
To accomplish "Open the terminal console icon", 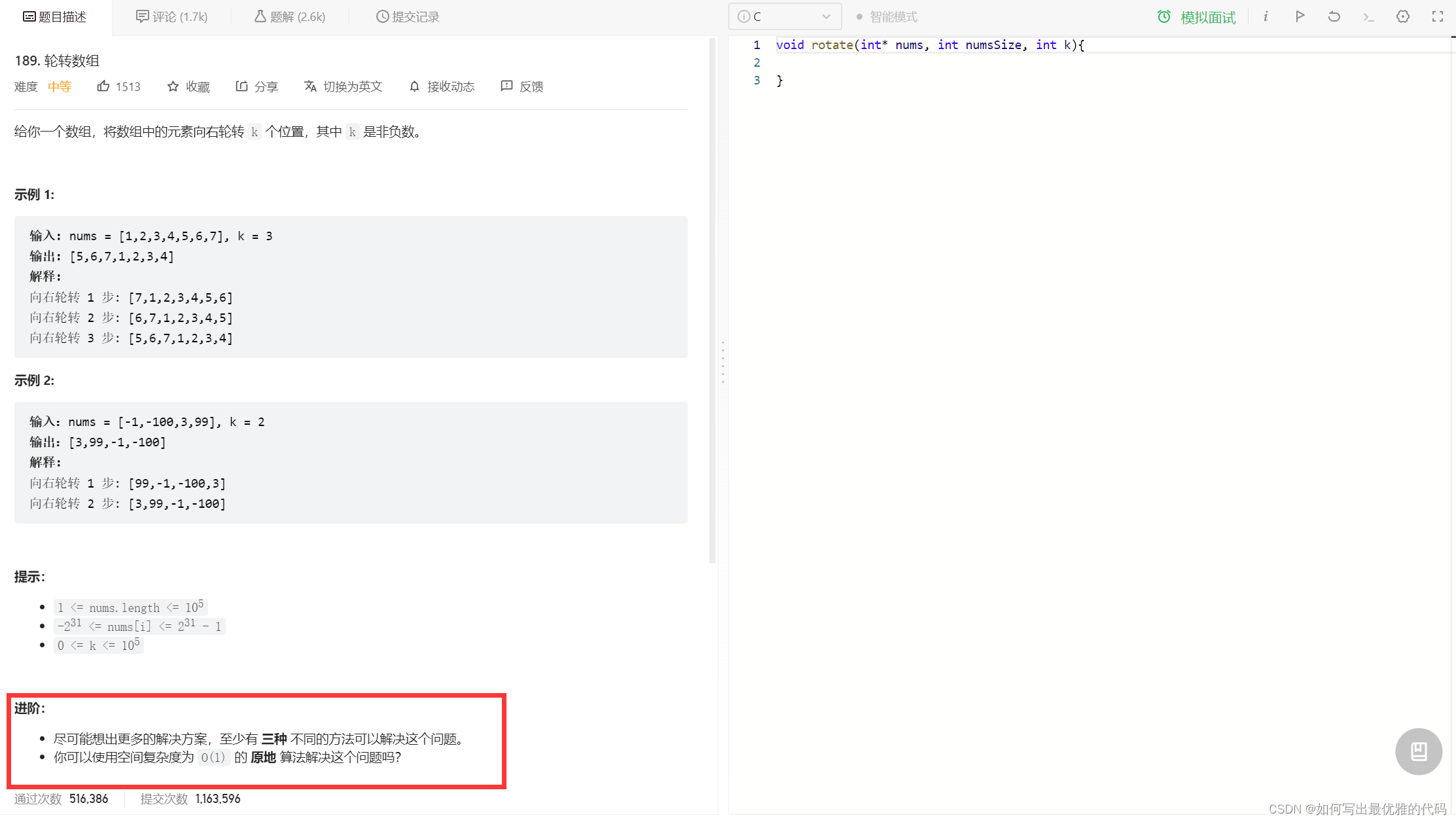I will (1368, 17).
